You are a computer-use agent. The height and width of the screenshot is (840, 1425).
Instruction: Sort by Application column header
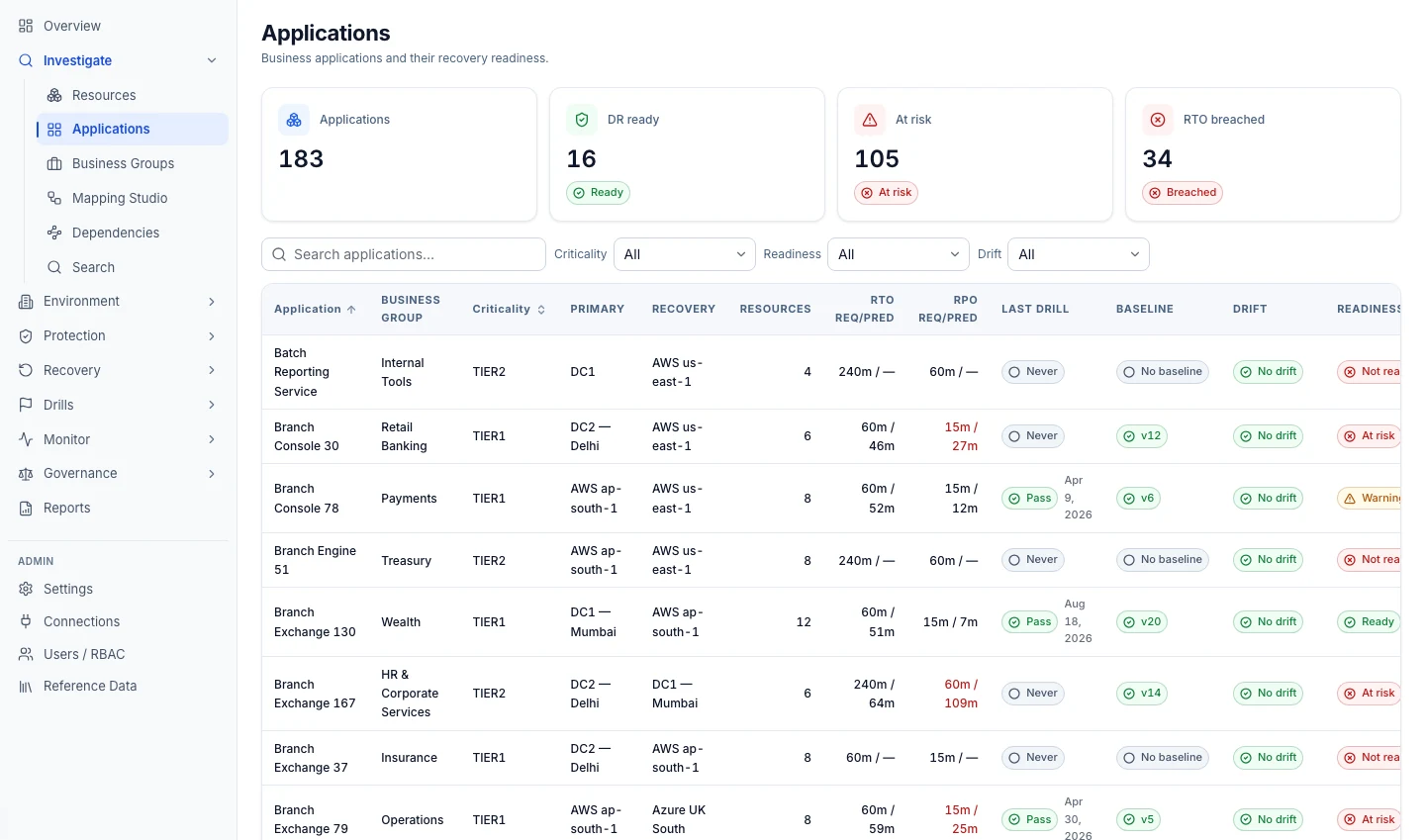coord(315,309)
